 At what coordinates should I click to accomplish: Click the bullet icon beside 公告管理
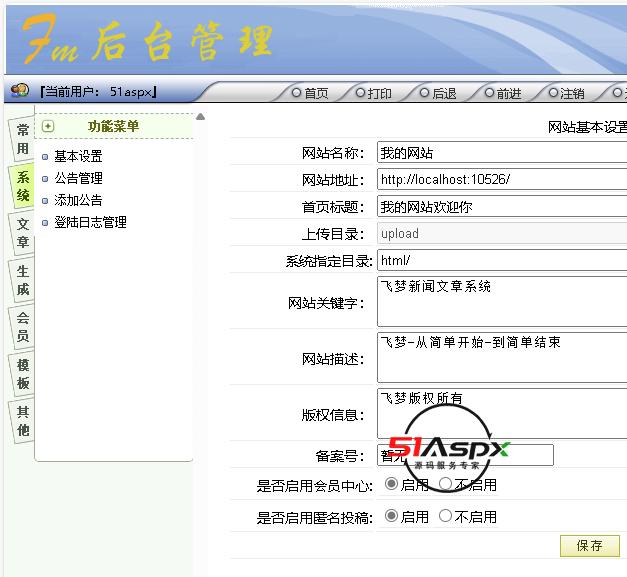(45, 179)
